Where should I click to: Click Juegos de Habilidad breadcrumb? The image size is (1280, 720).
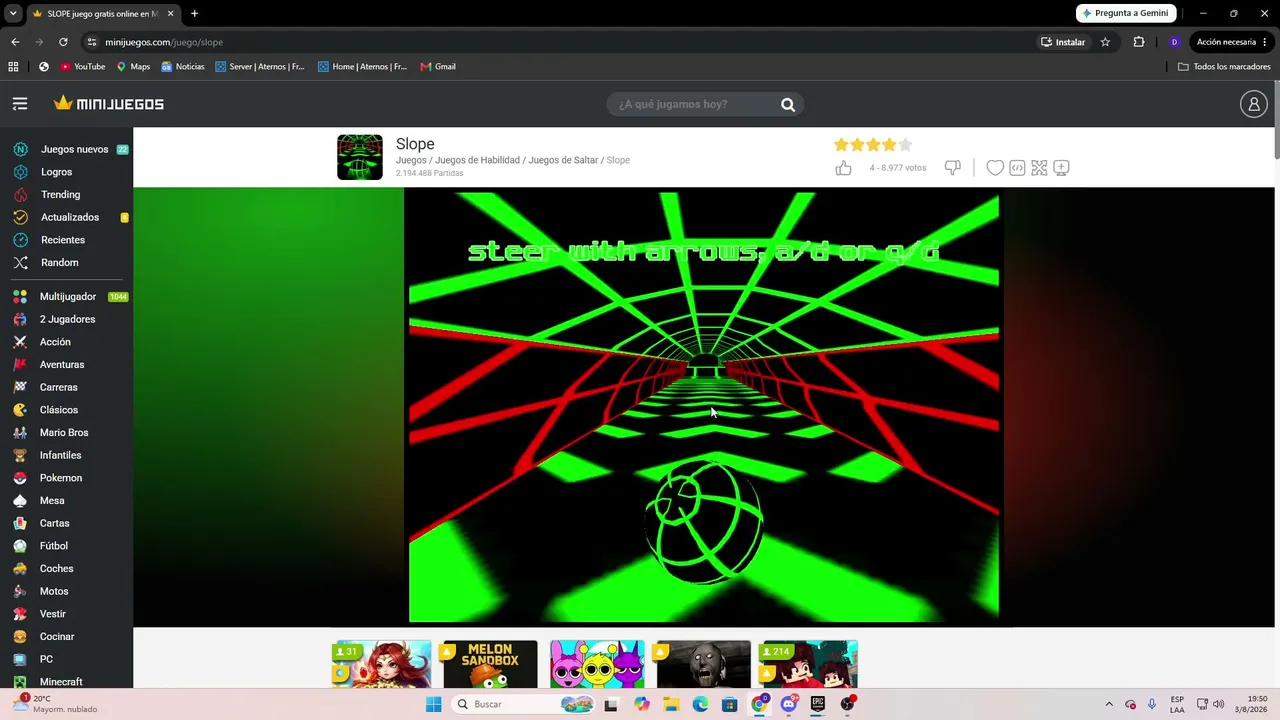pos(477,160)
